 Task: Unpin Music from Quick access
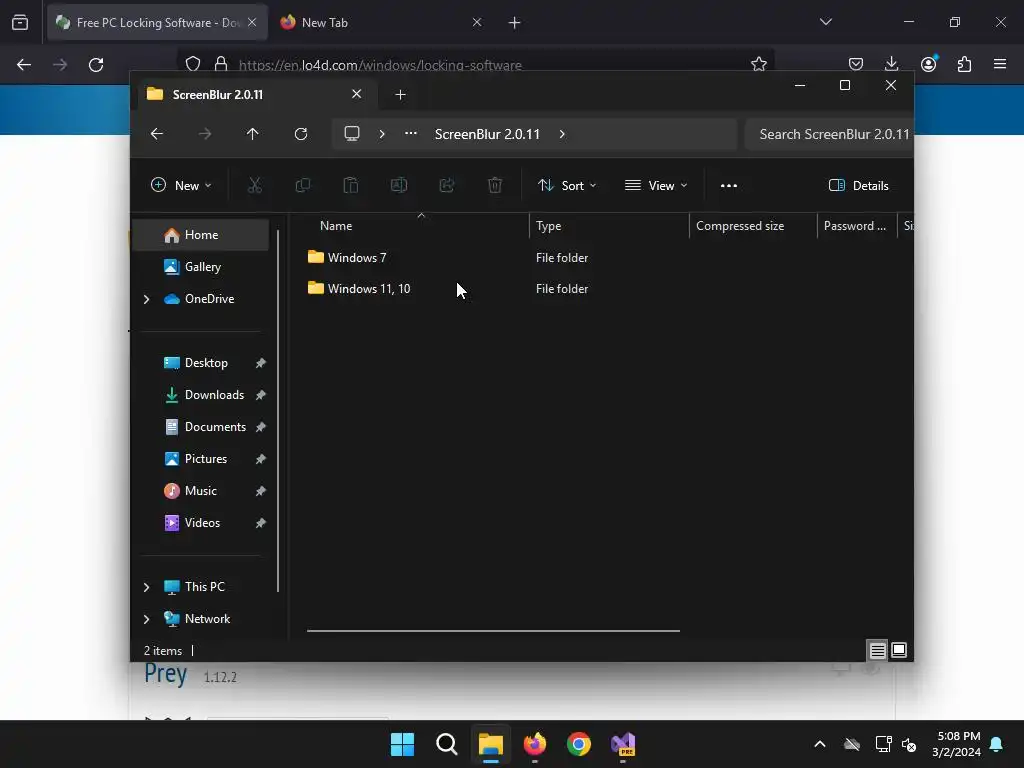pyautogui.click(x=261, y=491)
